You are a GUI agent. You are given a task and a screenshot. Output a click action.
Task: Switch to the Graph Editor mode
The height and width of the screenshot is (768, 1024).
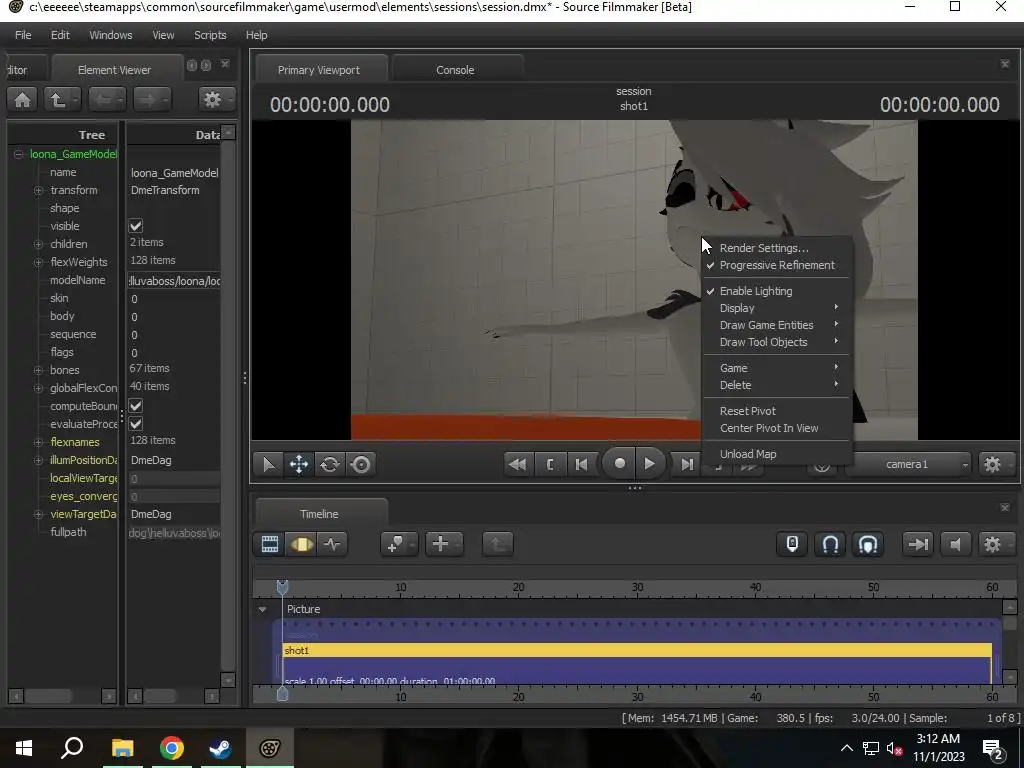(x=332, y=544)
